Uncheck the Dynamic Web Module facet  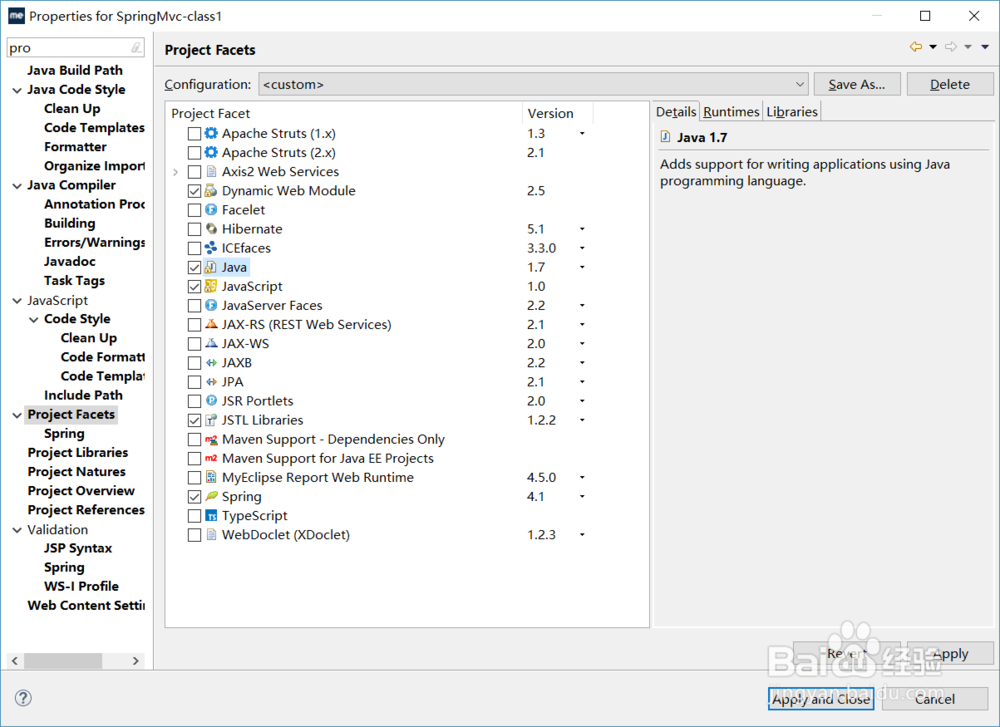click(x=194, y=191)
